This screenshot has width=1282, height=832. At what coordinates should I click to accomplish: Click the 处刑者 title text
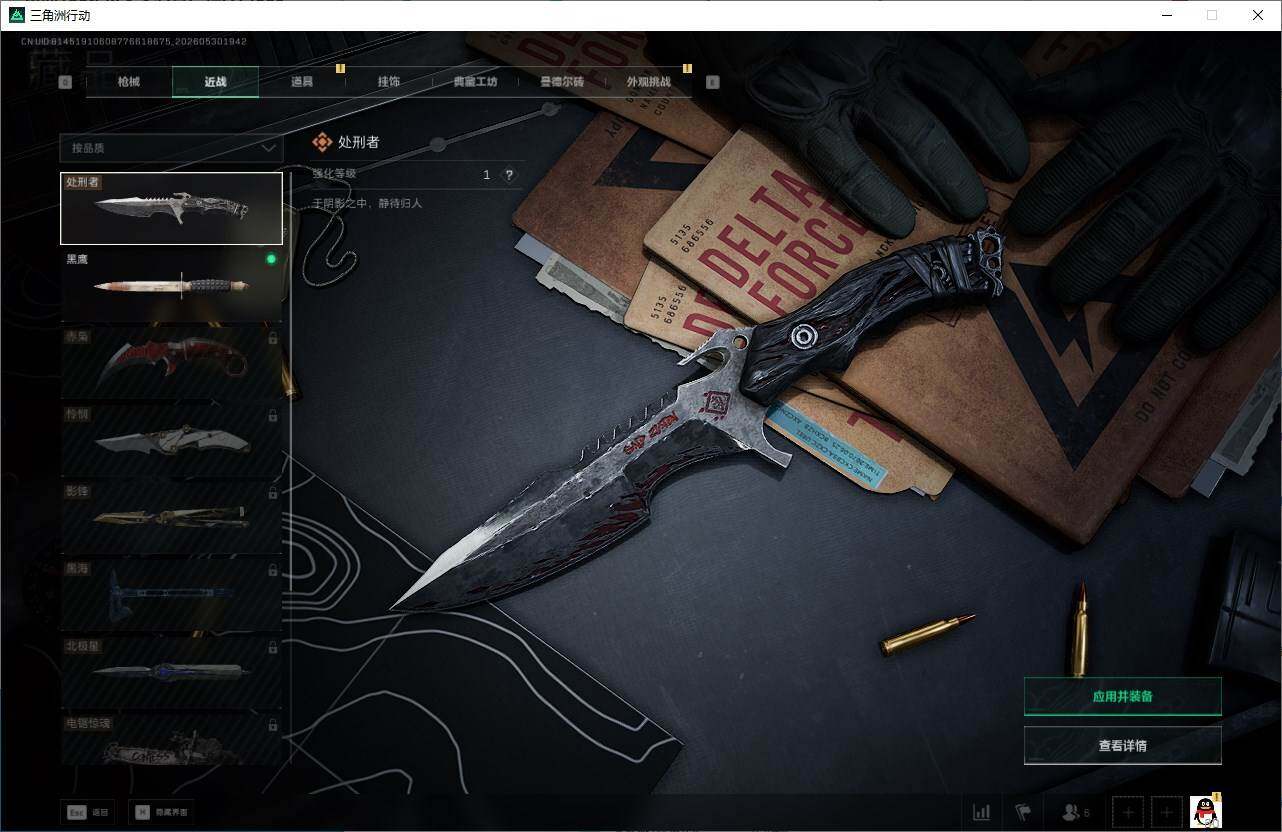tap(359, 143)
